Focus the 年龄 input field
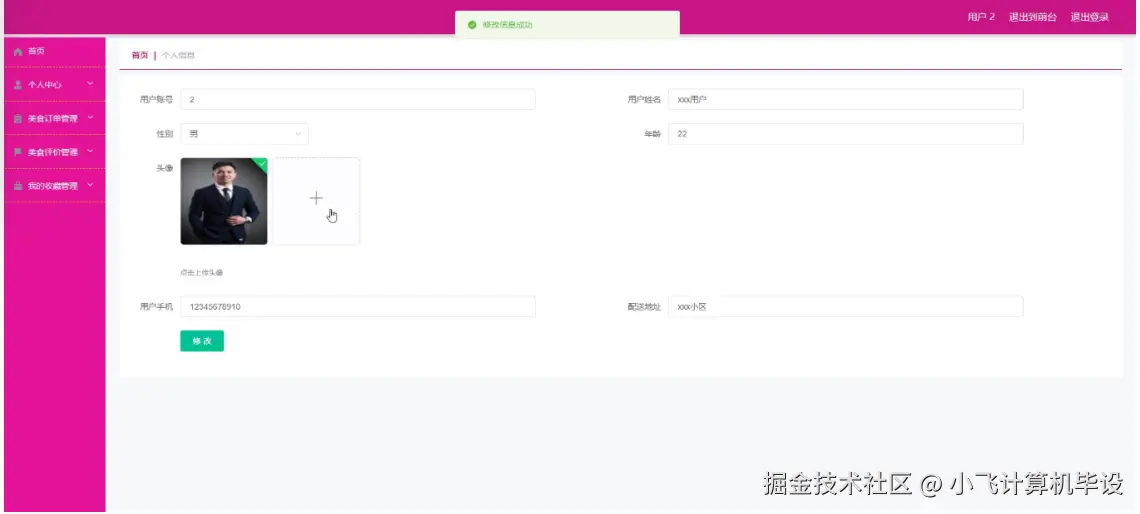1140x514 pixels. tap(846, 134)
